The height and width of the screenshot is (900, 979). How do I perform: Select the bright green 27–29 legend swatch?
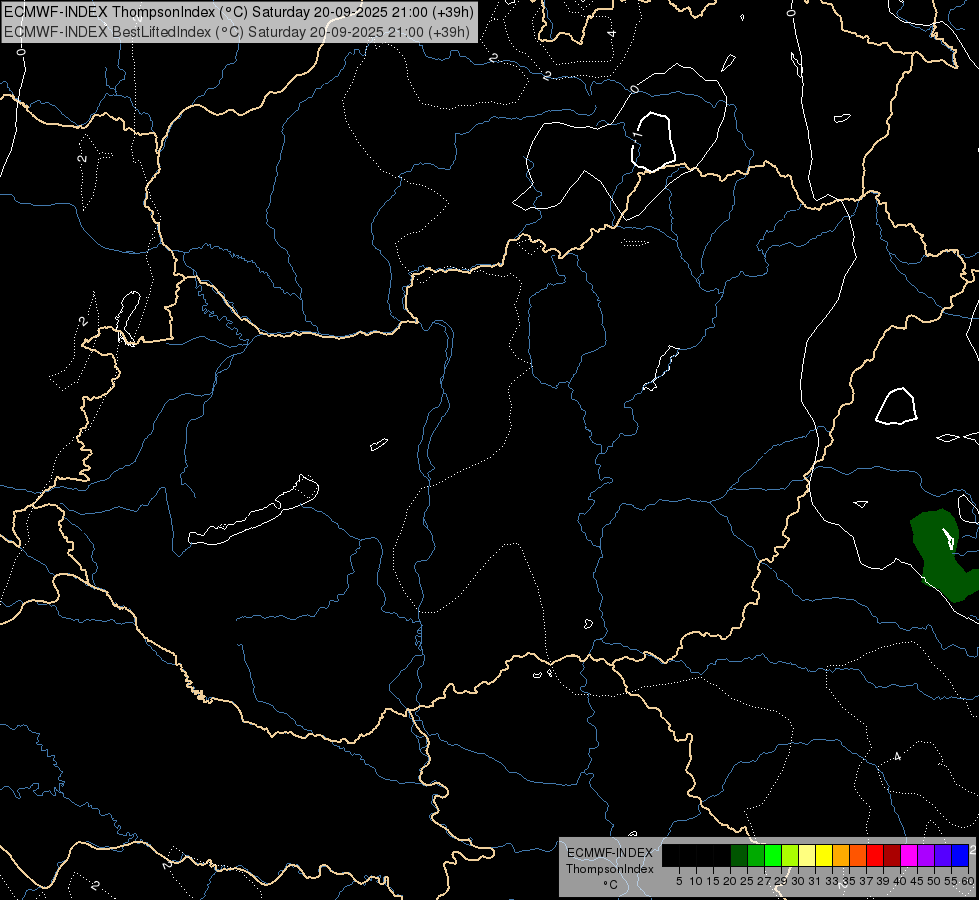(x=773, y=855)
